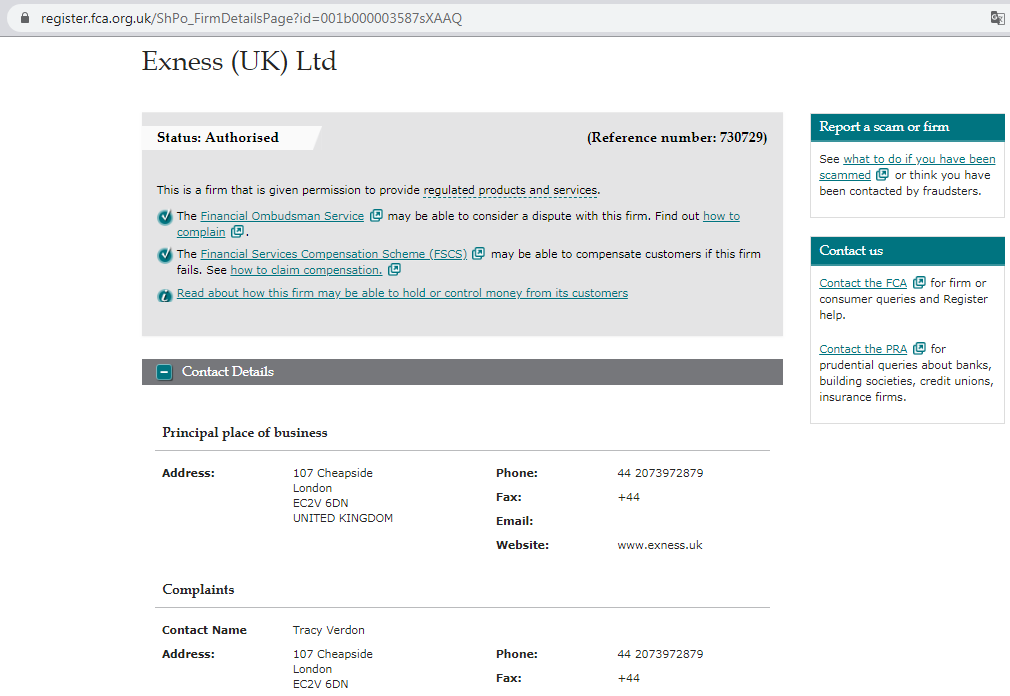This screenshot has height=696, width=1010.
Task: Click the external-link icon after Contact the PRA
Action: point(919,349)
